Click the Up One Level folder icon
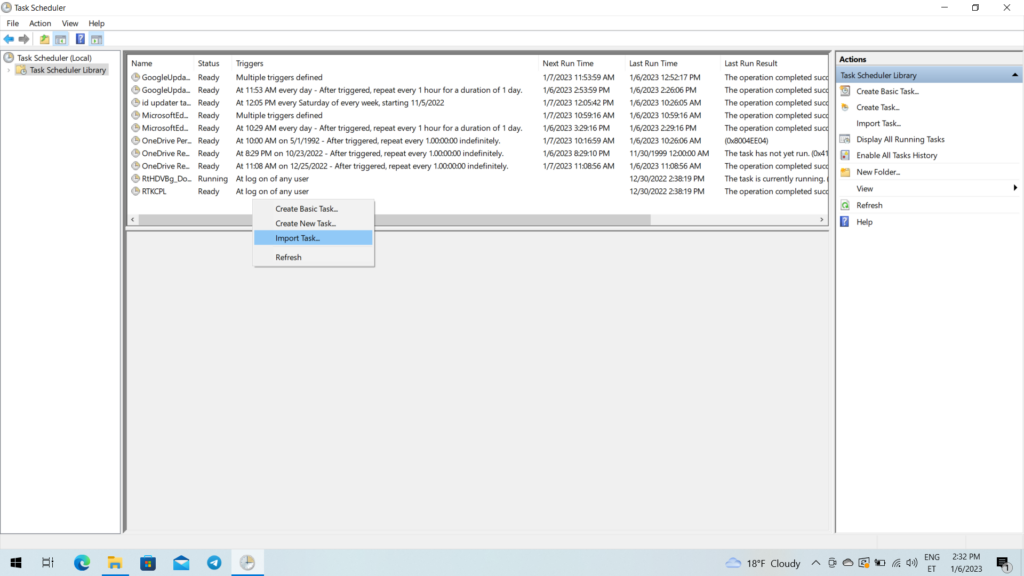The width and height of the screenshot is (1024, 576). (x=44, y=39)
